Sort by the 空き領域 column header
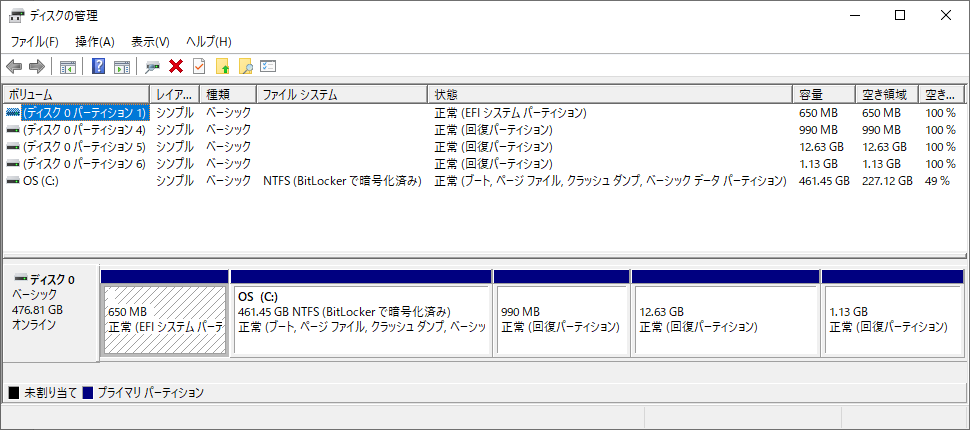 [887, 95]
